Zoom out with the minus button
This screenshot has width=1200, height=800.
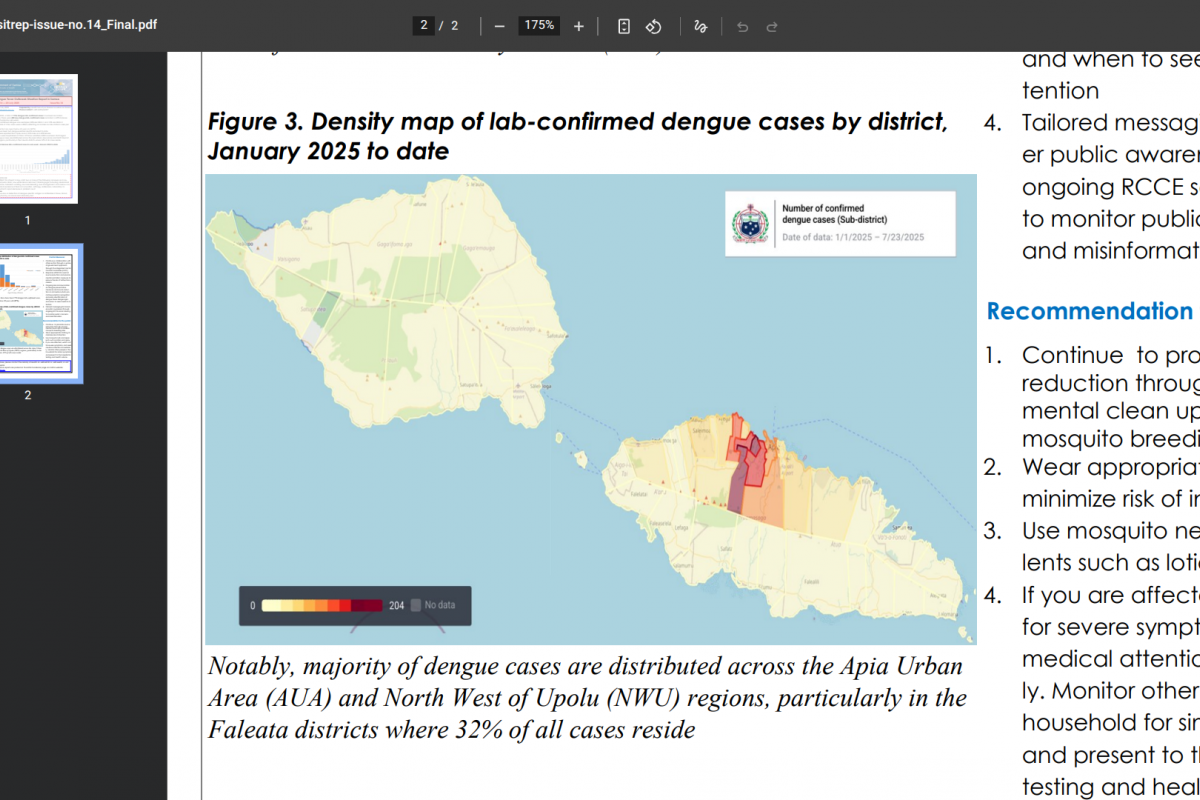coord(499,26)
